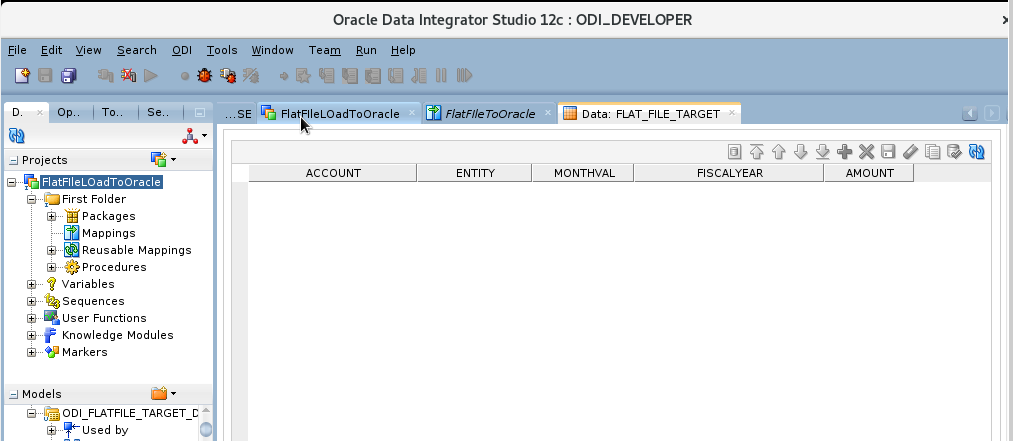1013x441 pixels.
Task: Click the greyed bug-with-slash debug icon
Action: 251,76
